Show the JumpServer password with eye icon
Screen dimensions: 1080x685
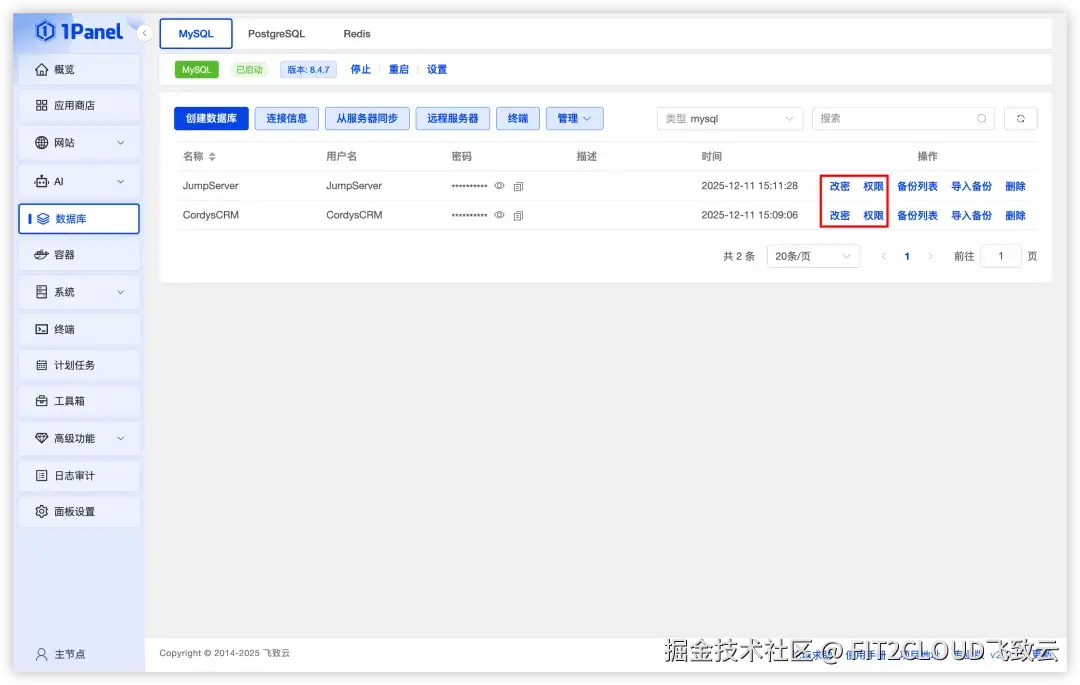click(x=499, y=186)
